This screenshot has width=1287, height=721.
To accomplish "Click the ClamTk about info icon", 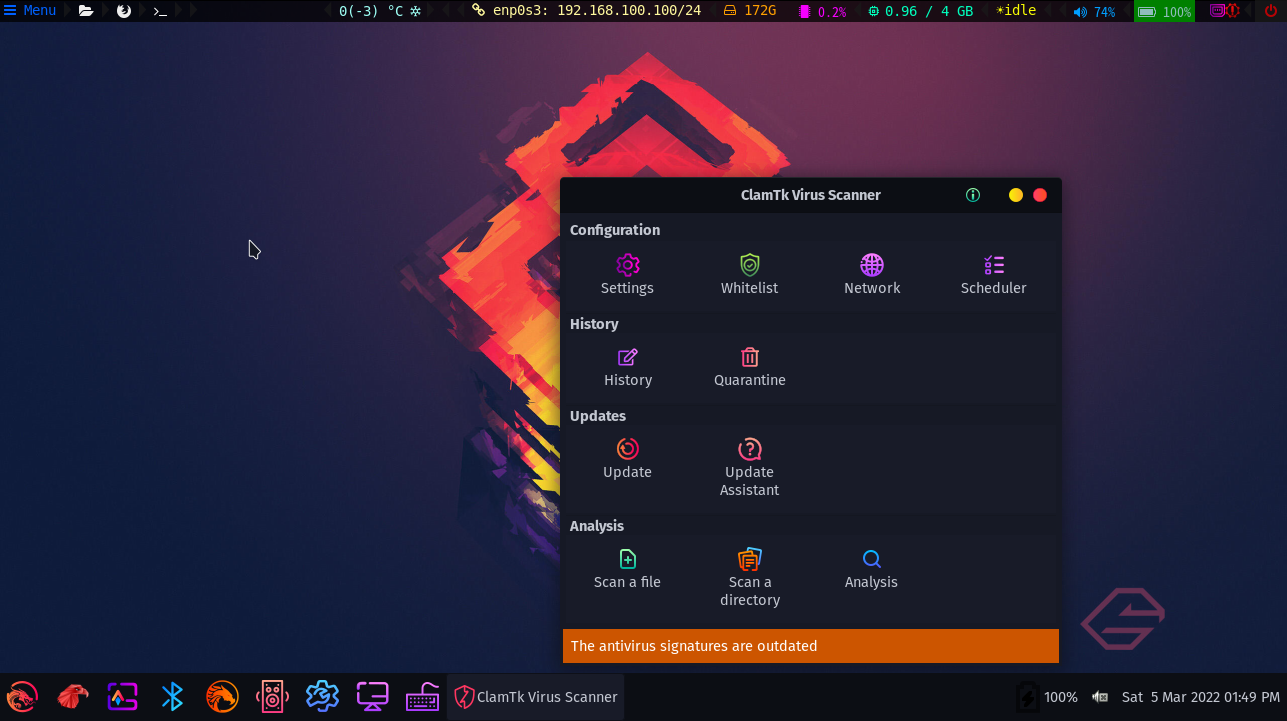I will (973, 195).
